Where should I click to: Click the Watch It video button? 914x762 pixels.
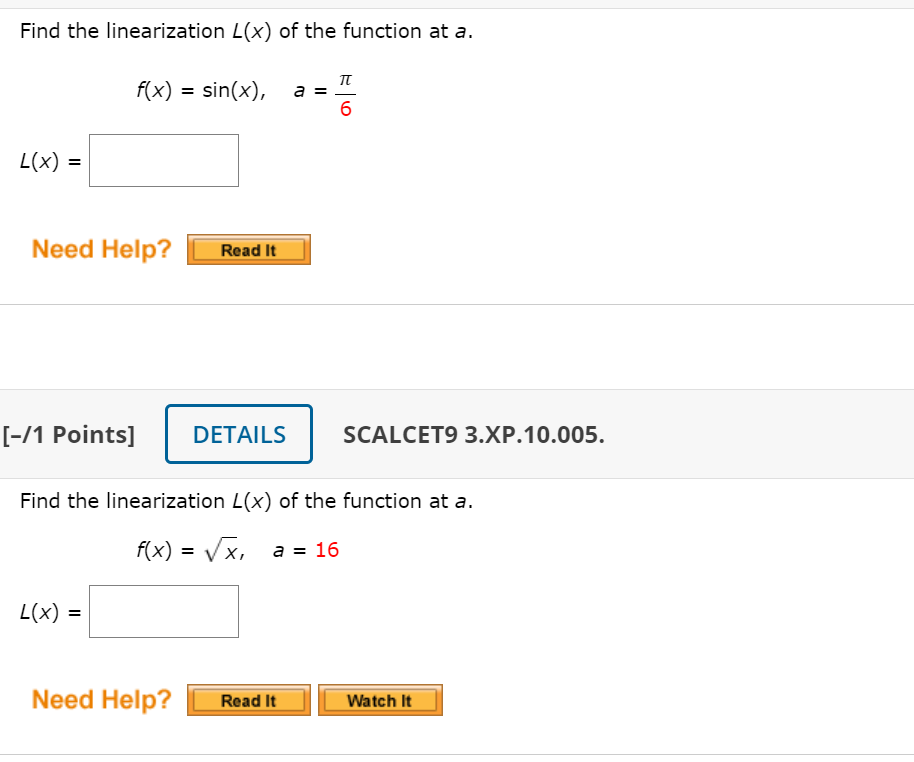coord(380,699)
